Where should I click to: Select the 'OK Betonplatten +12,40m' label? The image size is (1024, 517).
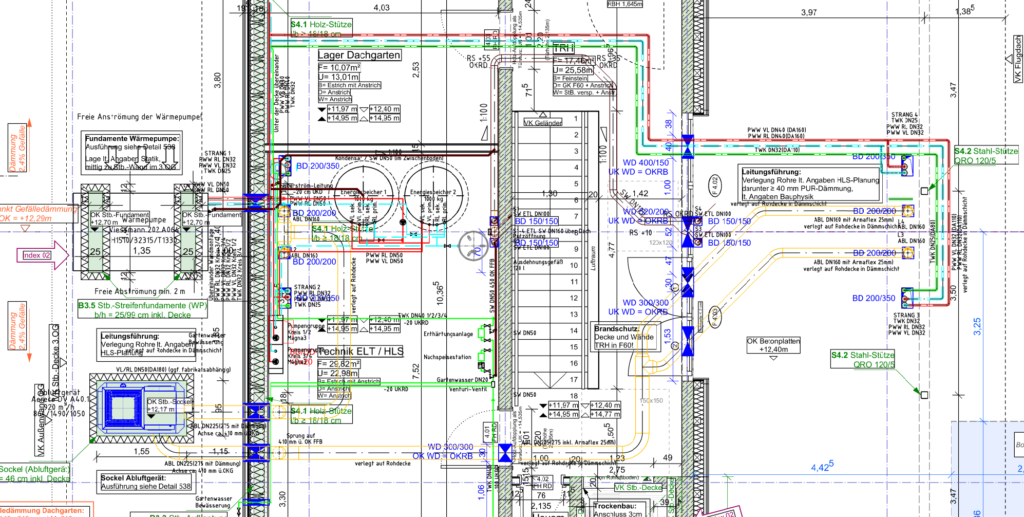(x=773, y=345)
